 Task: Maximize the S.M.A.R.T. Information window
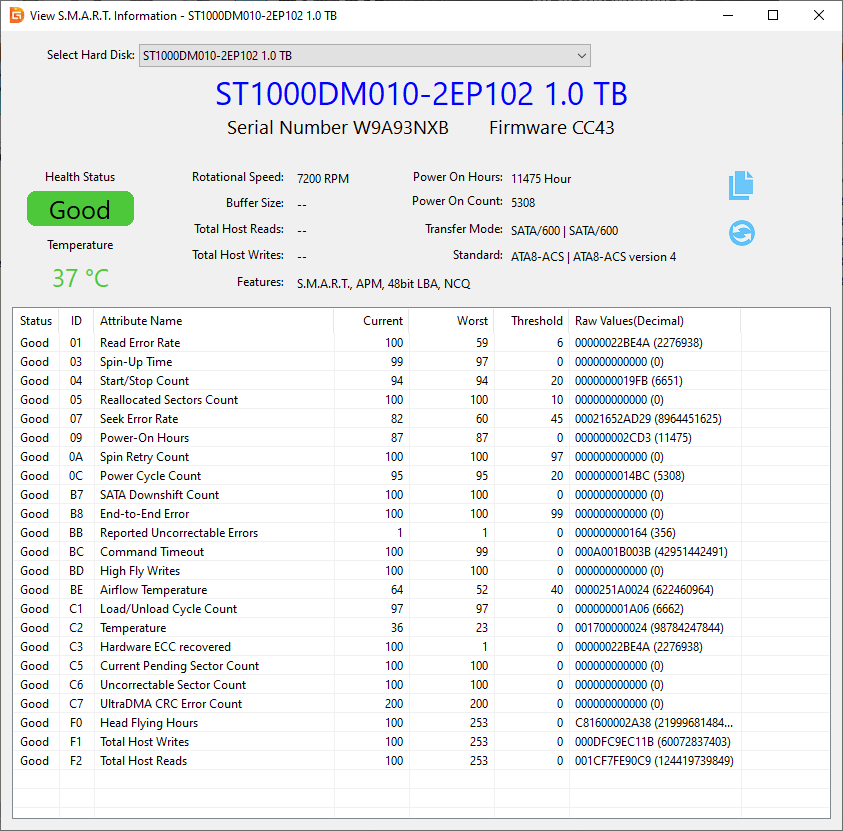click(773, 15)
